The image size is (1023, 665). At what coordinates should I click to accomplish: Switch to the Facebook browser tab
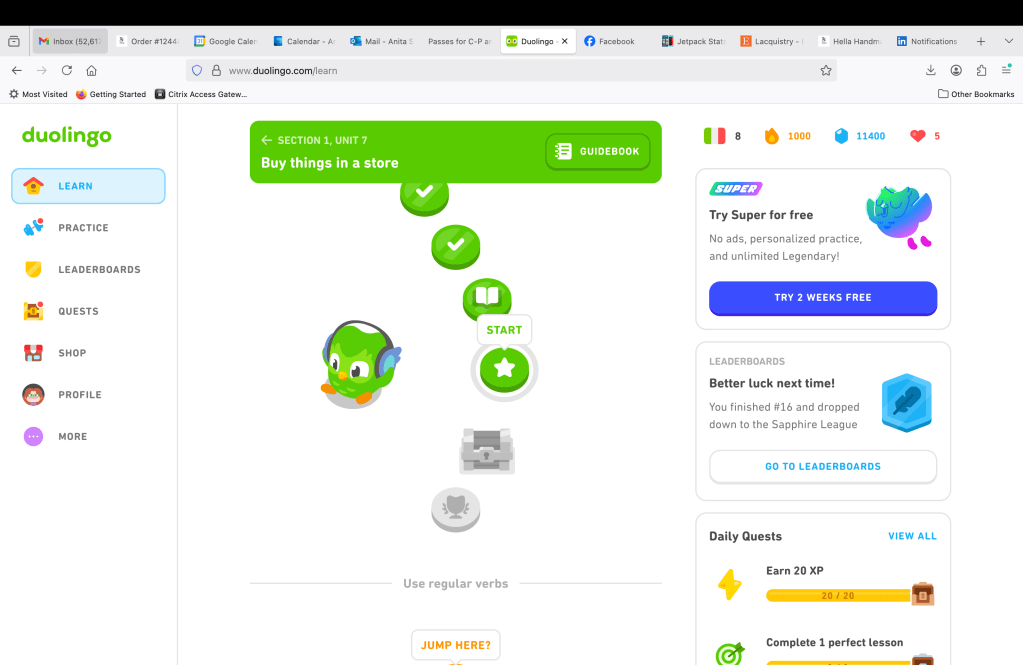(x=615, y=42)
